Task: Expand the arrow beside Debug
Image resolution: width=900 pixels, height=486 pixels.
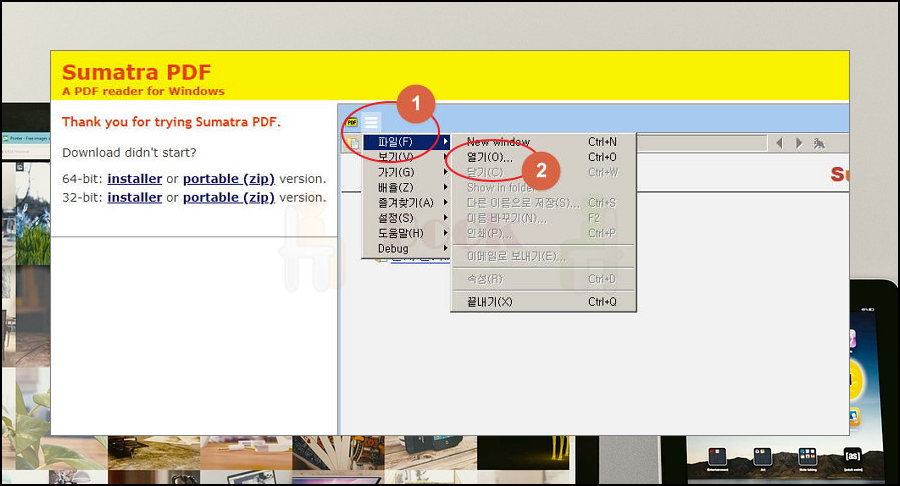Action: tap(445, 248)
